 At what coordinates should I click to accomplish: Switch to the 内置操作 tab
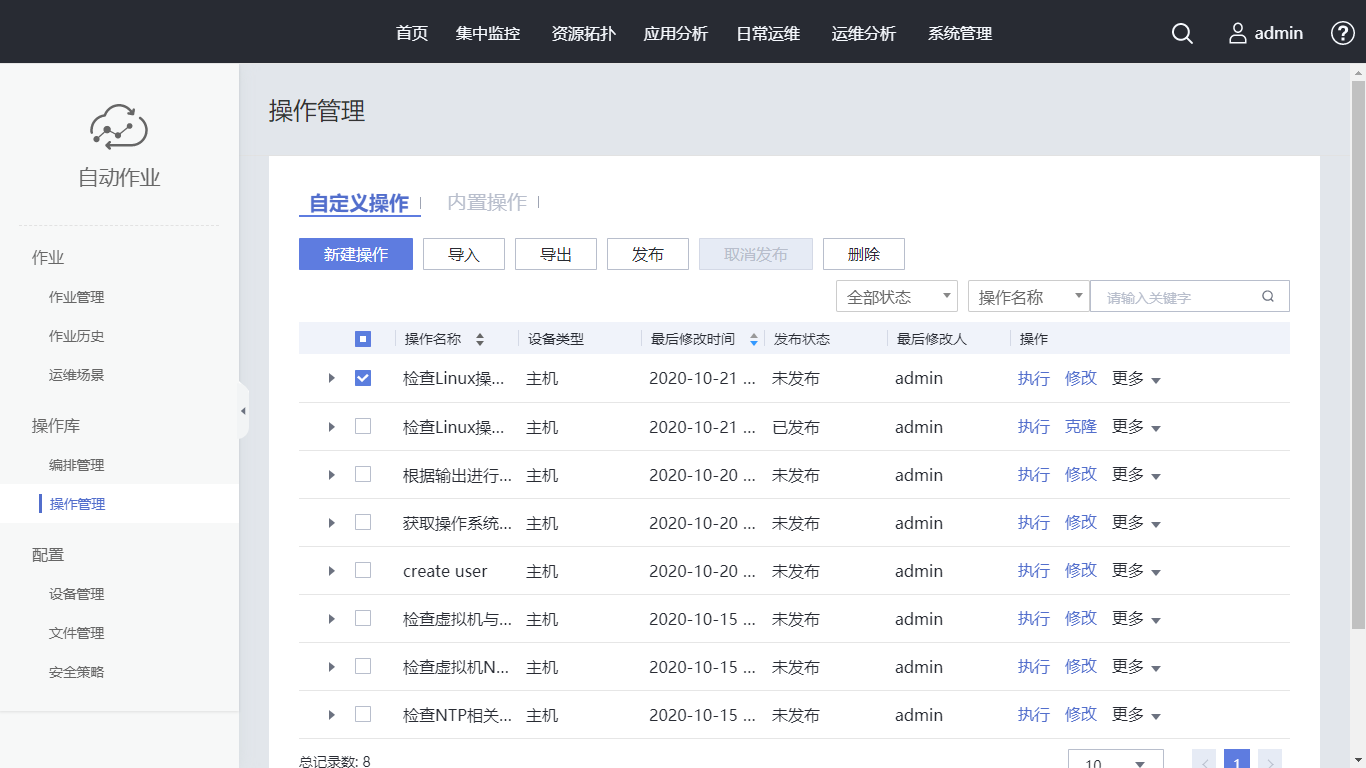[486, 202]
